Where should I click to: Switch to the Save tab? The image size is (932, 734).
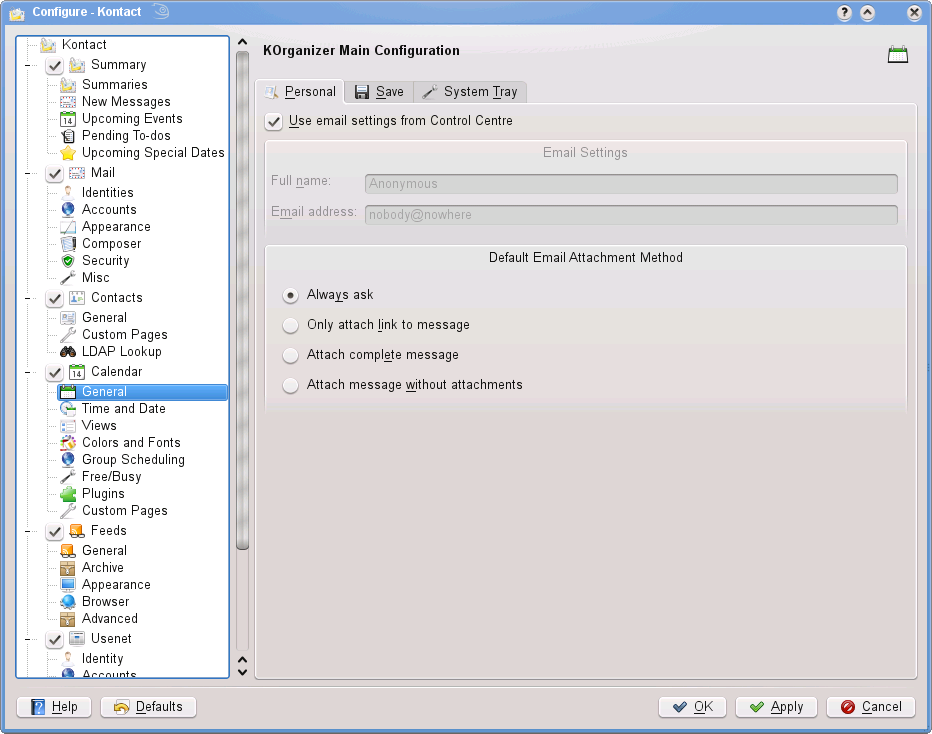(379, 92)
